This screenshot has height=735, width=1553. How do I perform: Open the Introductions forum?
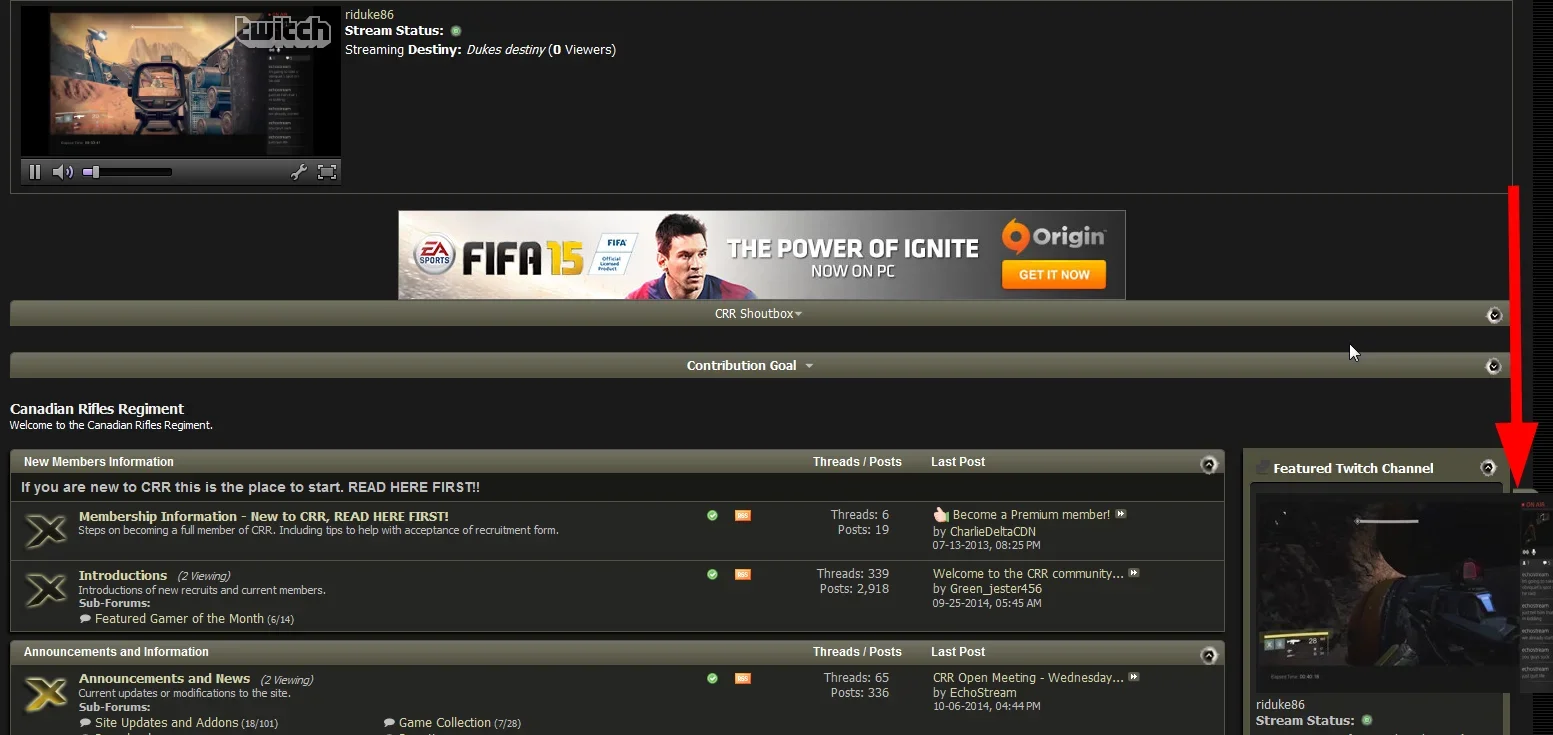coord(123,575)
